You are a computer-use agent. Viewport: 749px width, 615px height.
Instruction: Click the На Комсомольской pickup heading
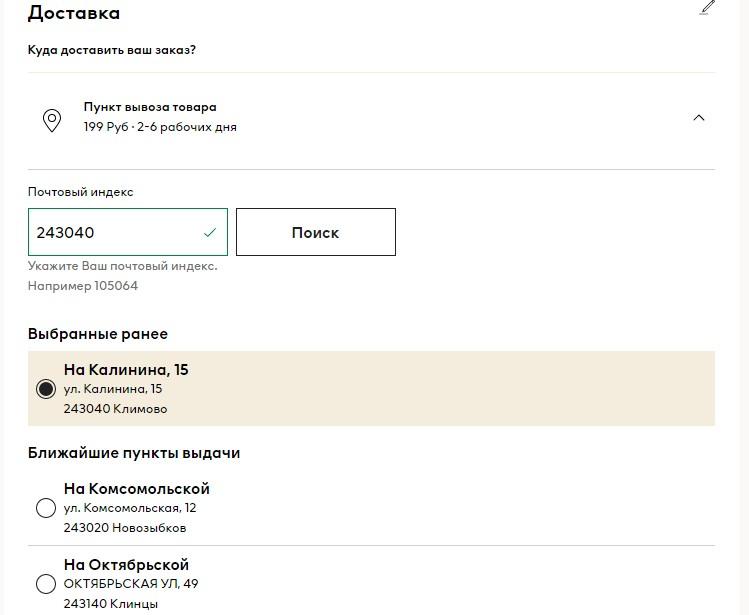(x=137, y=488)
